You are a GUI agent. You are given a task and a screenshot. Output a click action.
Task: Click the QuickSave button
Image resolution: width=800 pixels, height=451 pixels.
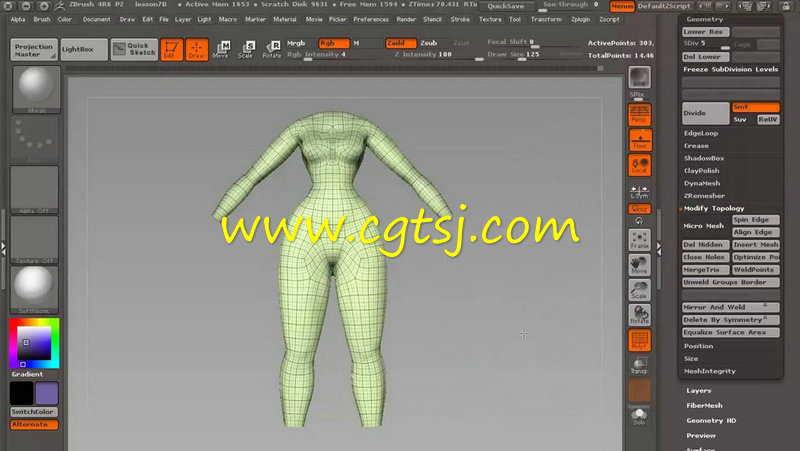click(x=507, y=6)
